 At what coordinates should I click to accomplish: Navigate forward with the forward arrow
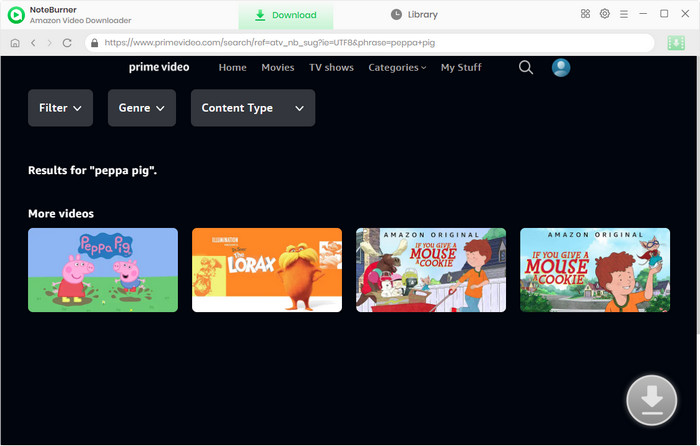(x=50, y=43)
